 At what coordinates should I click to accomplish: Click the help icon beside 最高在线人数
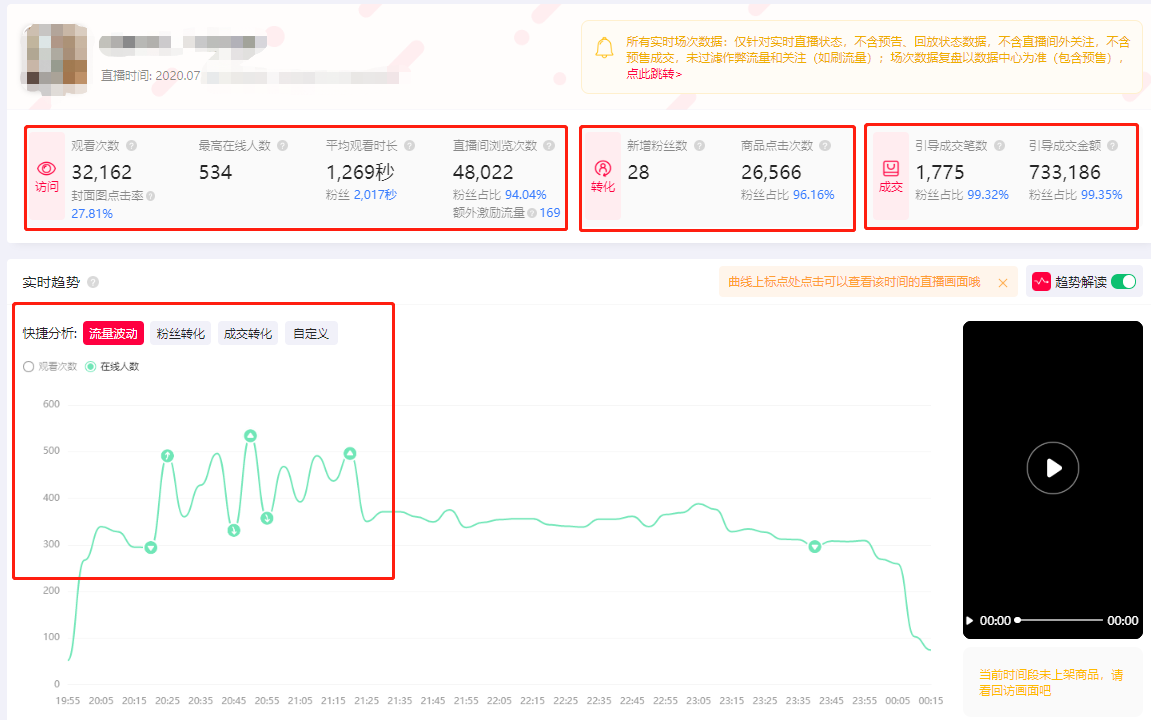click(x=282, y=146)
